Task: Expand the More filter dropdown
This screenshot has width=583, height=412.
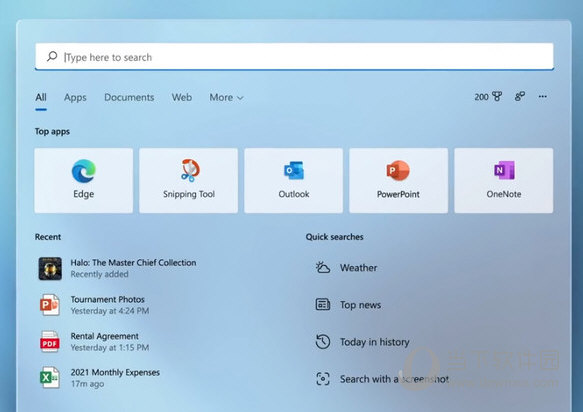Action: [226, 97]
